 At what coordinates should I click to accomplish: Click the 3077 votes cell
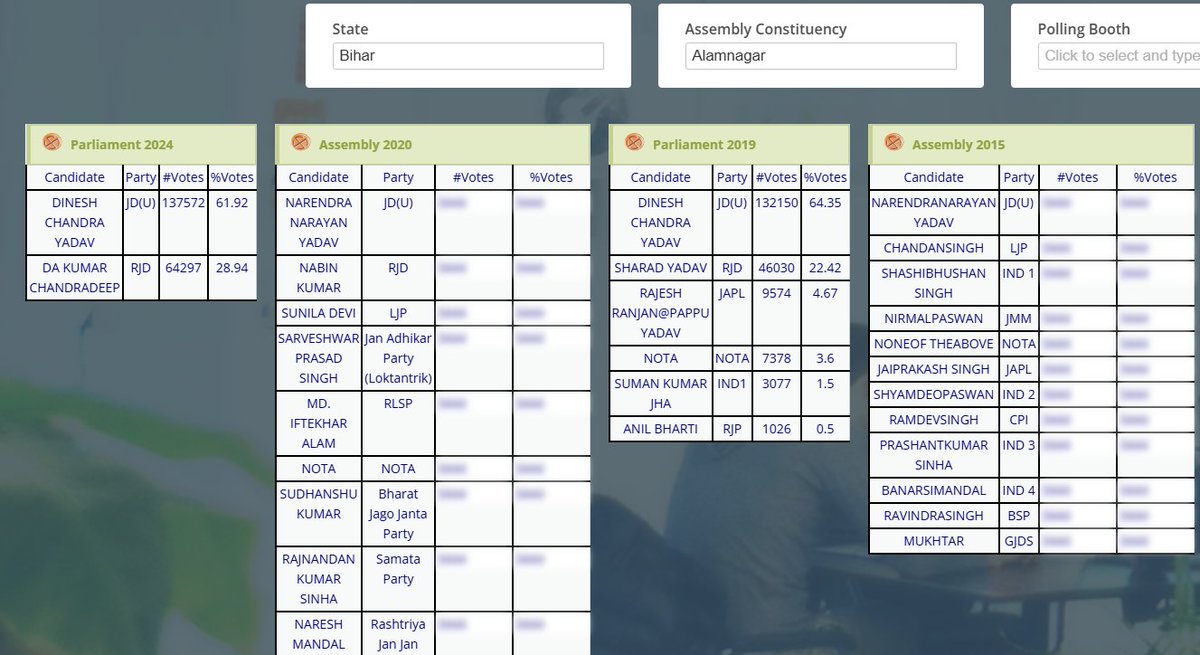tap(776, 394)
